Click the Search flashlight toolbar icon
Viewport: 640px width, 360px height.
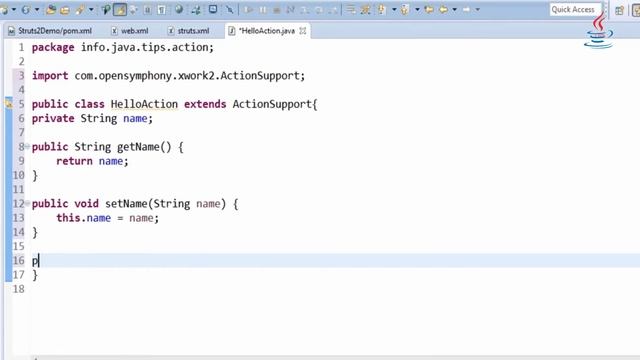(x=80, y=9)
